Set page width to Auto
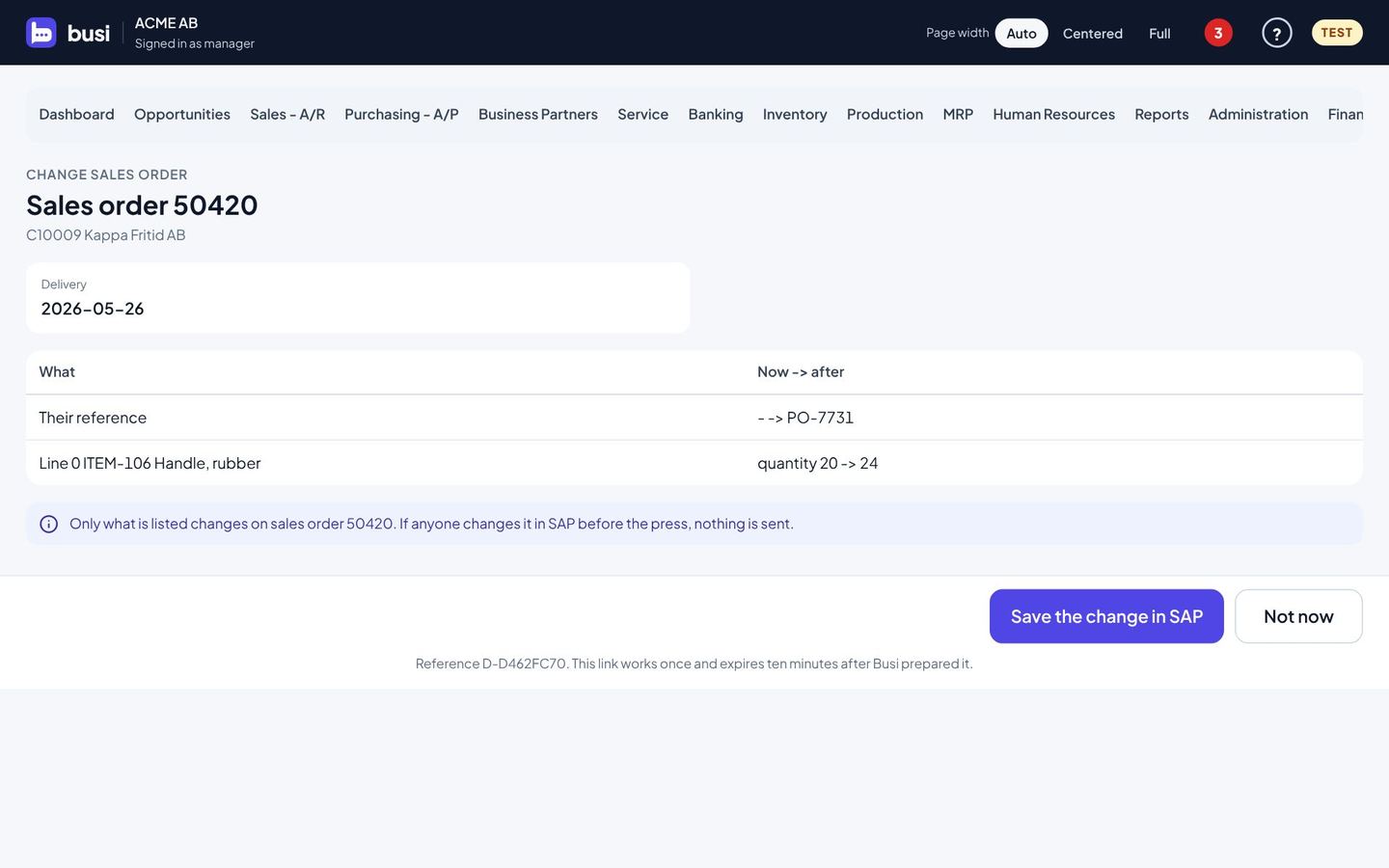The image size is (1389, 868). click(x=1021, y=33)
